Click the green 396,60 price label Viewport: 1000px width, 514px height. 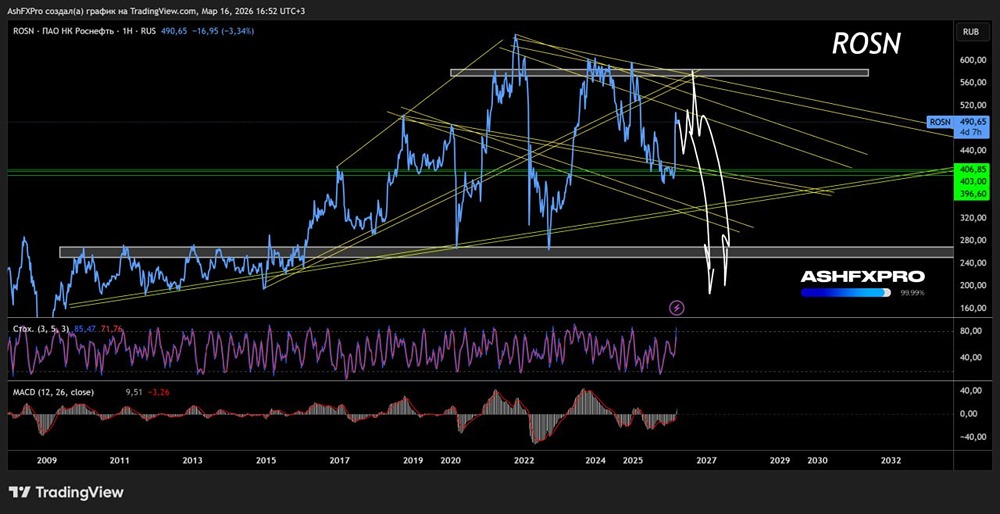971,193
